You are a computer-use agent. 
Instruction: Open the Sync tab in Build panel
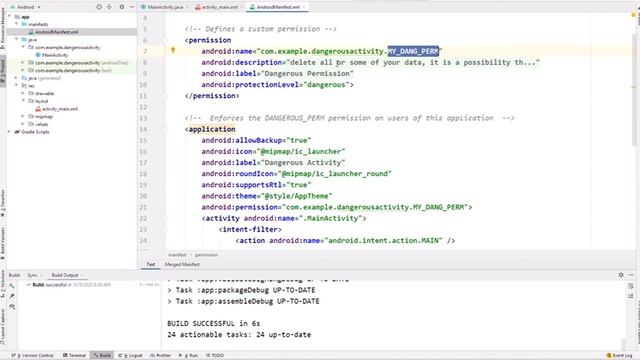[32, 275]
